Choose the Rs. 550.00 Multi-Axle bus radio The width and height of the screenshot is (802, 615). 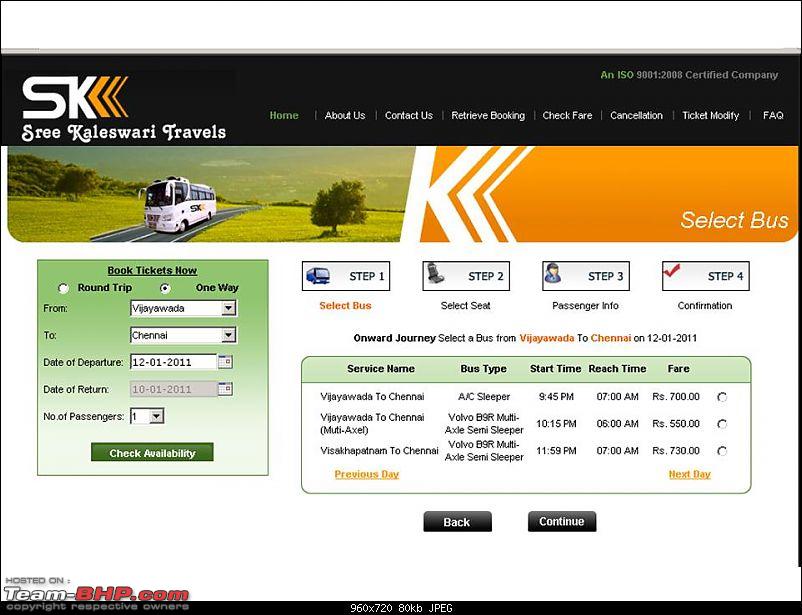(722, 424)
